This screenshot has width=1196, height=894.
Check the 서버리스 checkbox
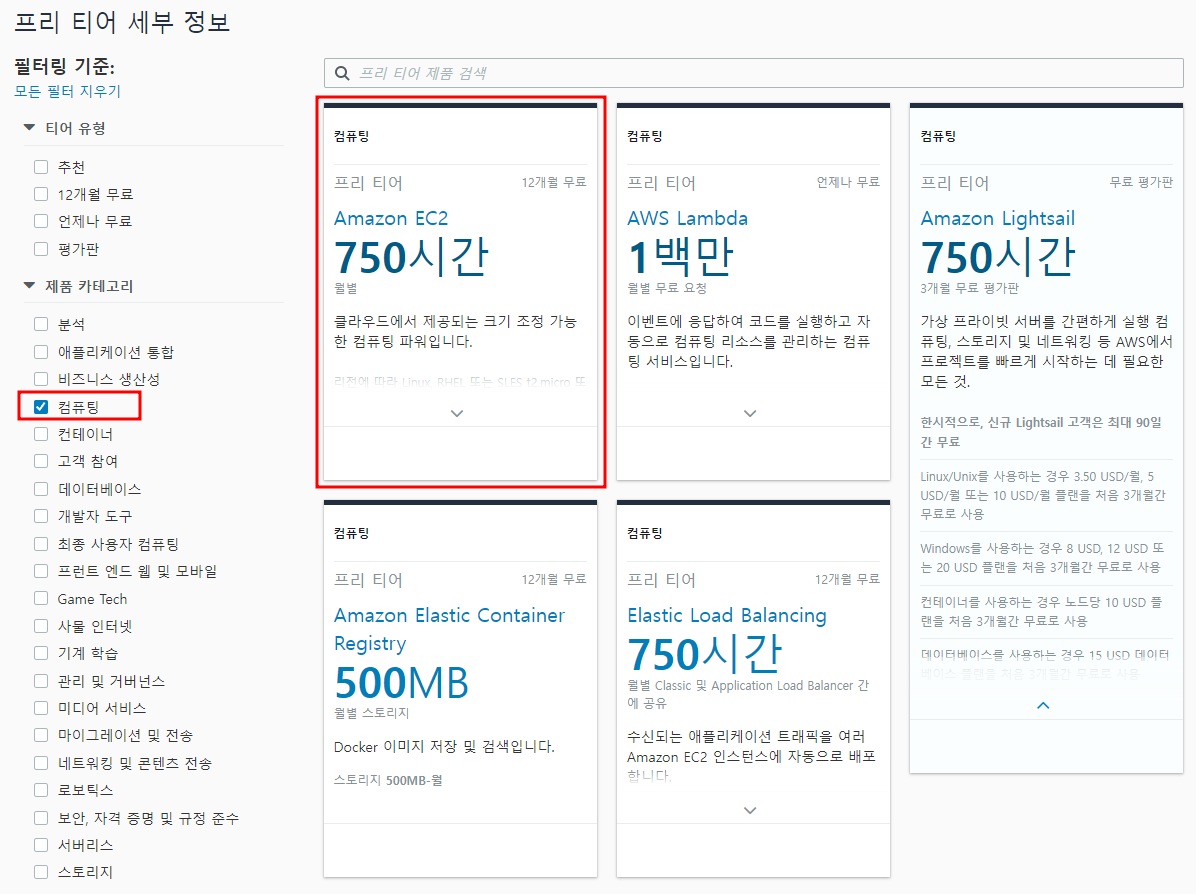(41, 845)
